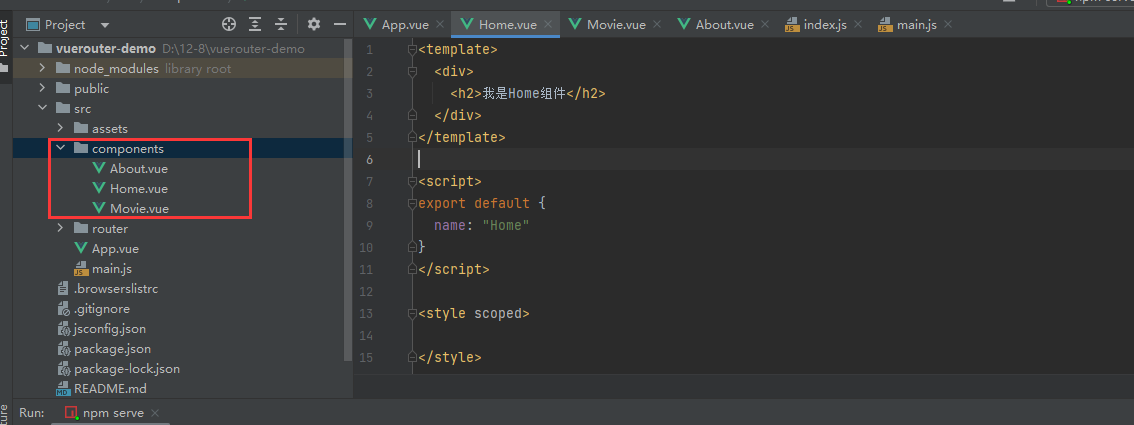This screenshot has width=1134, height=425.
Task: Close the index.js editor tab
Action: [x=858, y=25]
